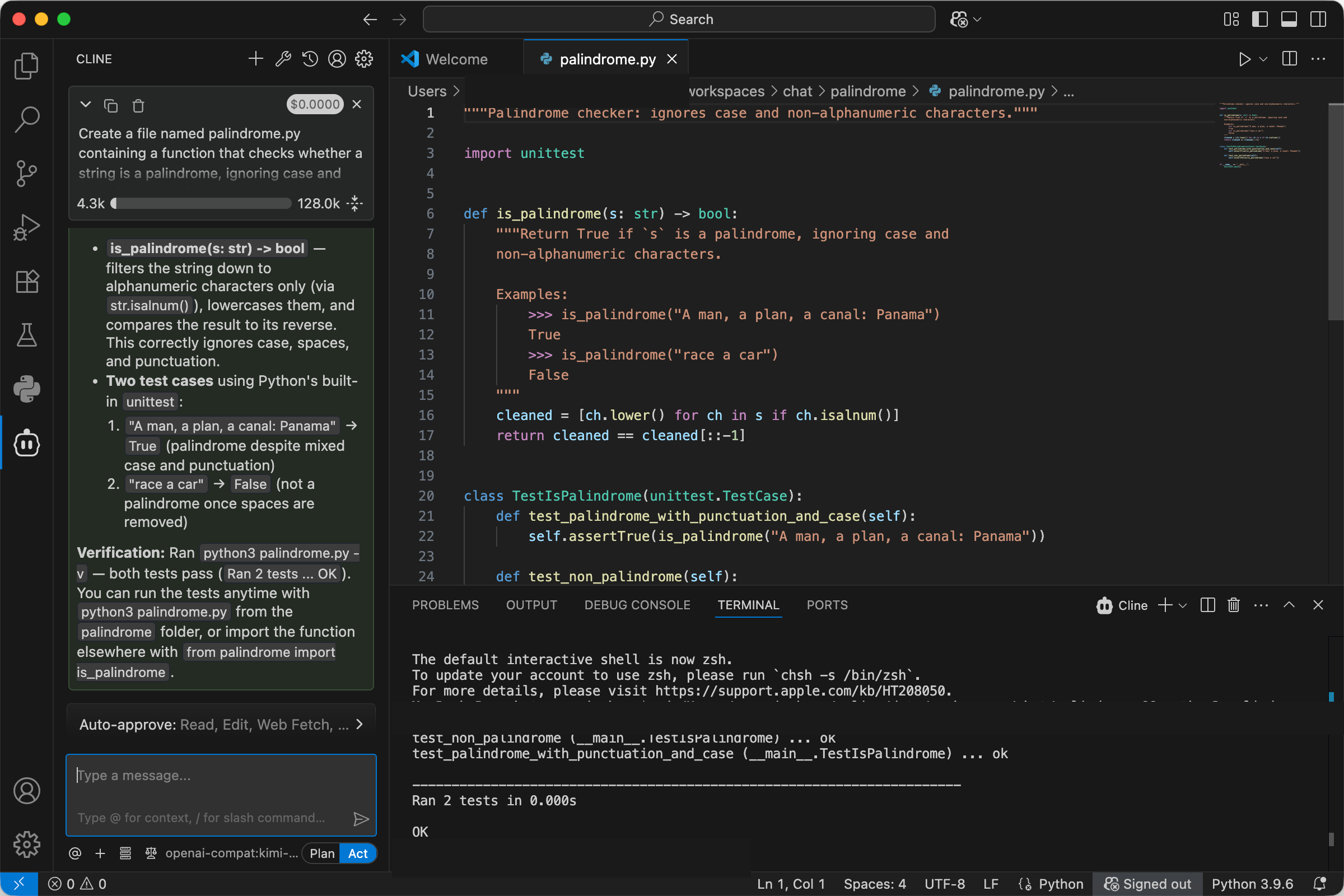The width and height of the screenshot is (1344, 896).
Task: Open the Copilot chat dropdown in title bar
Action: 977,19
